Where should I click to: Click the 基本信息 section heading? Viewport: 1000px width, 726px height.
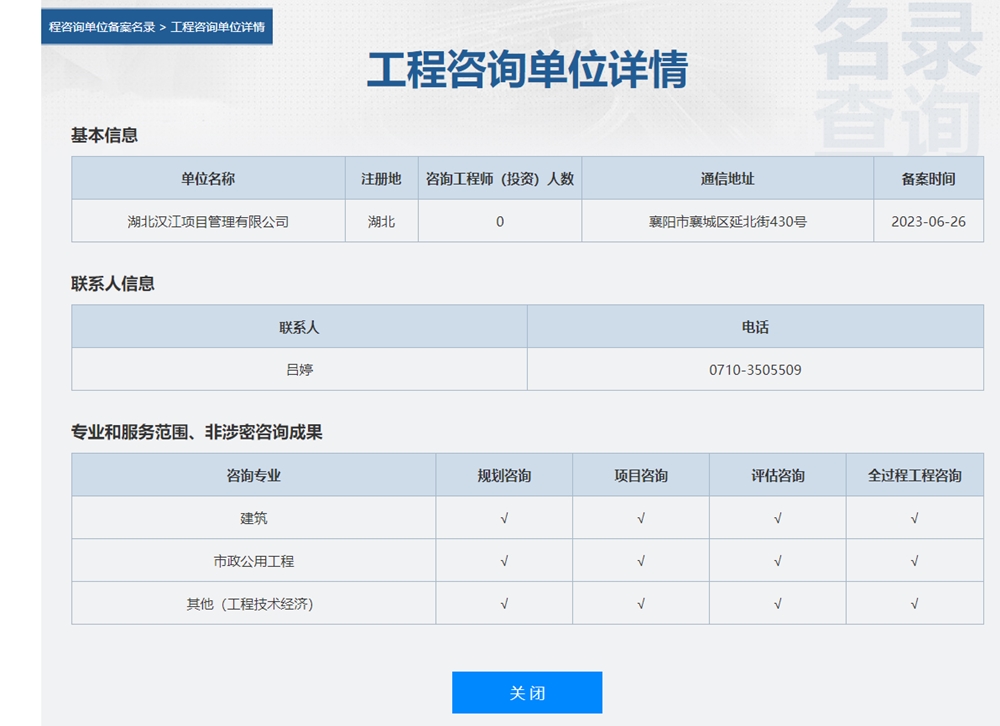104,135
